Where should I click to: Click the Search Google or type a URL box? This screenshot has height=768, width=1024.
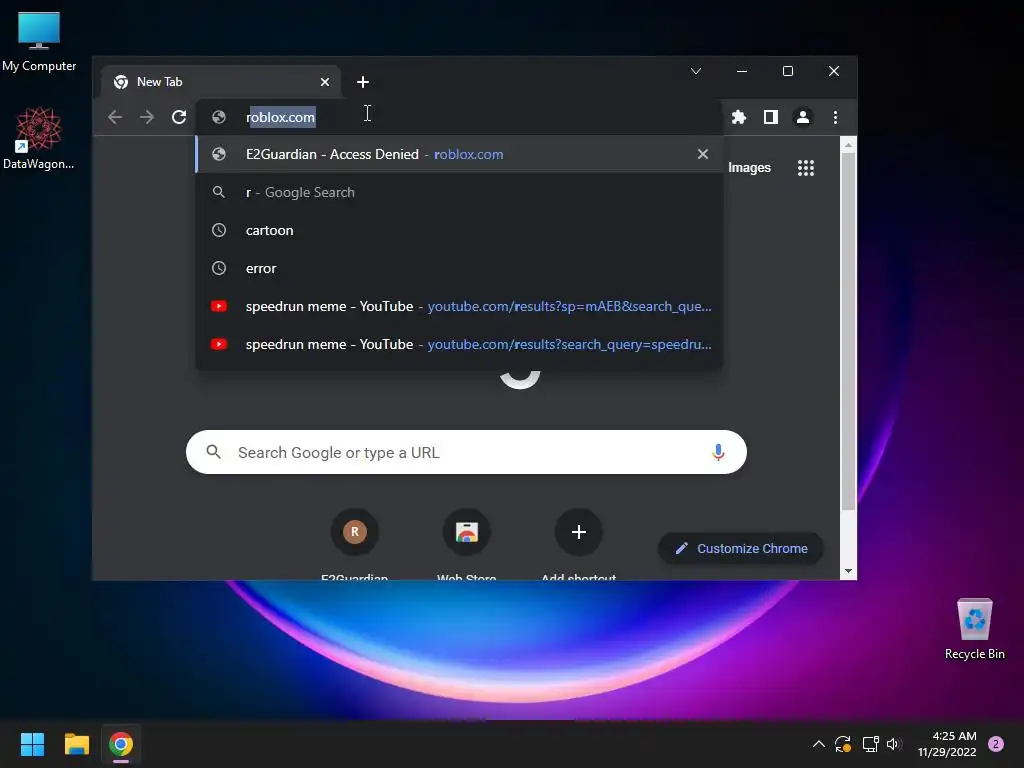[x=466, y=452]
